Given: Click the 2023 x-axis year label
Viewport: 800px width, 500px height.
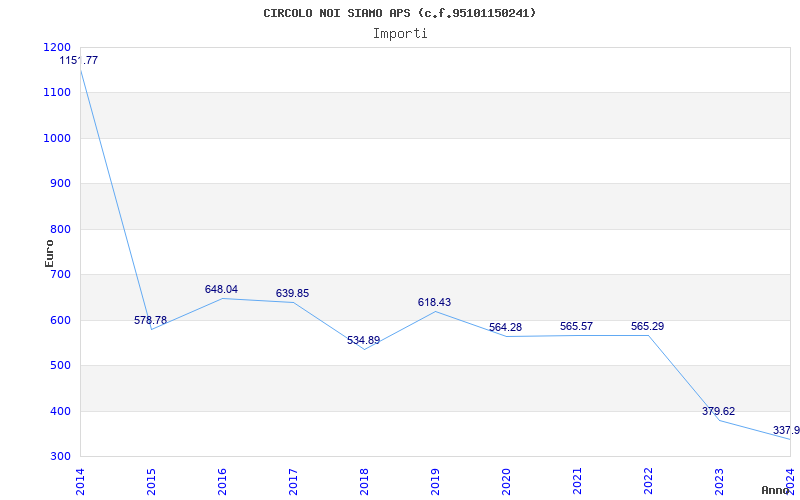Looking at the screenshot, I should [x=718, y=481].
